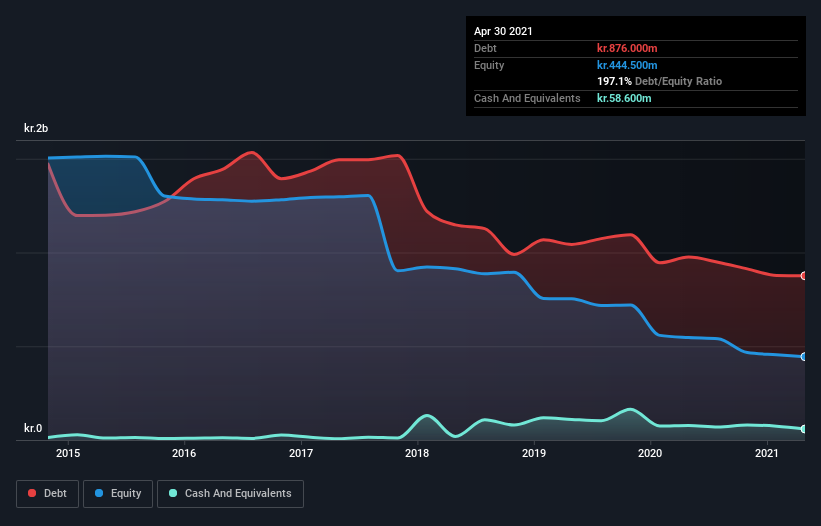
Task: Click the kr.444.500m equity value
Action: (627, 65)
